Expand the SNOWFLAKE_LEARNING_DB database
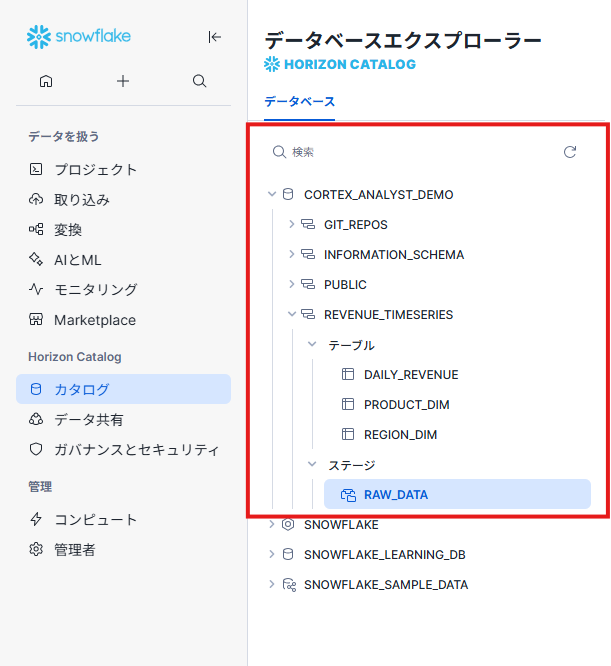Image resolution: width=611 pixels, height=666 pixels. coord(272,554)
